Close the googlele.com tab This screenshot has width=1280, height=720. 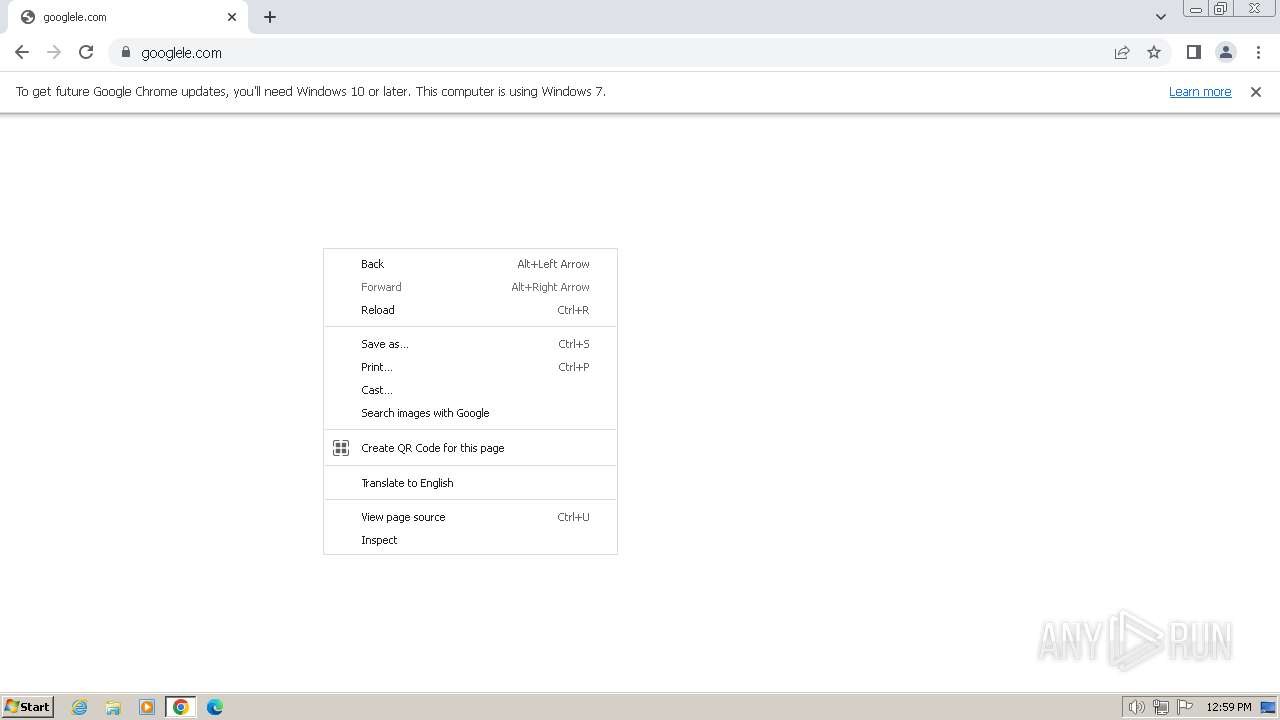232,17
